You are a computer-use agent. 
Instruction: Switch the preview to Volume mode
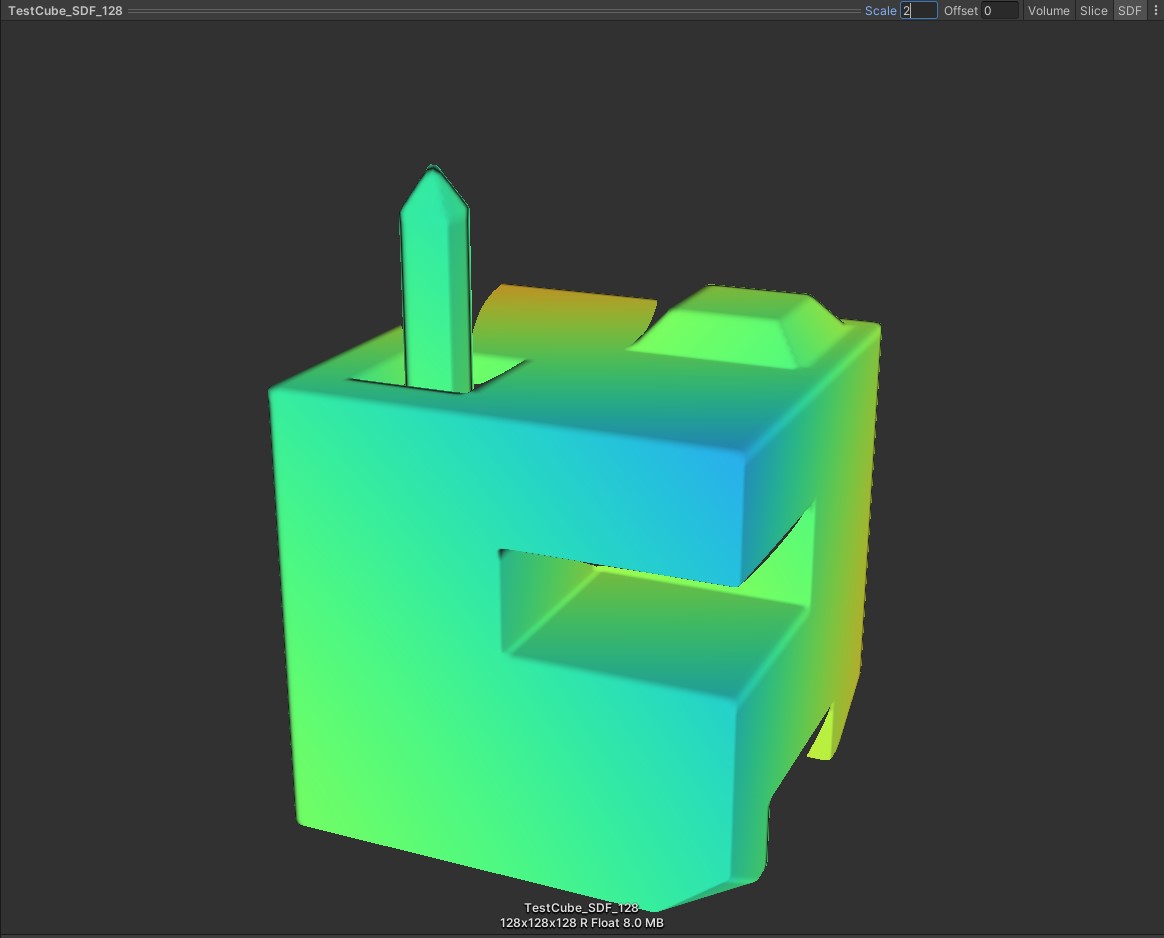pos(1048,10)
